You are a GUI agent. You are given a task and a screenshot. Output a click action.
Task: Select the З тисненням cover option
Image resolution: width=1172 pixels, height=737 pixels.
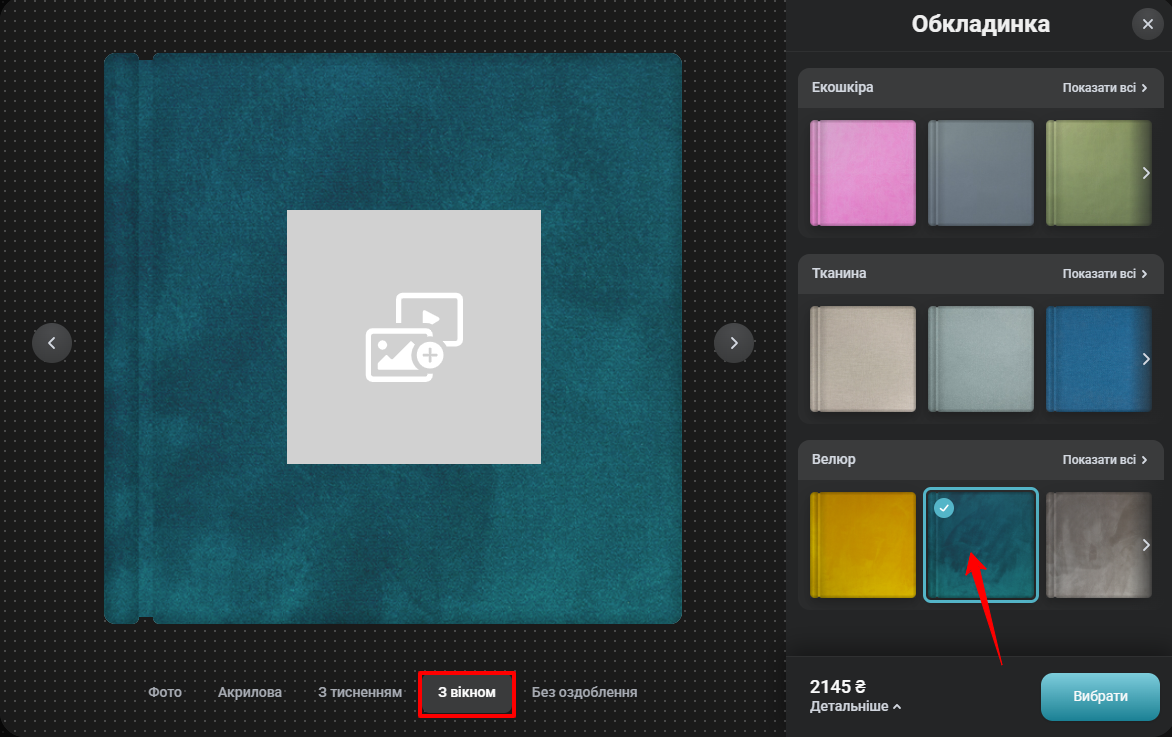(x=360, y=692)
